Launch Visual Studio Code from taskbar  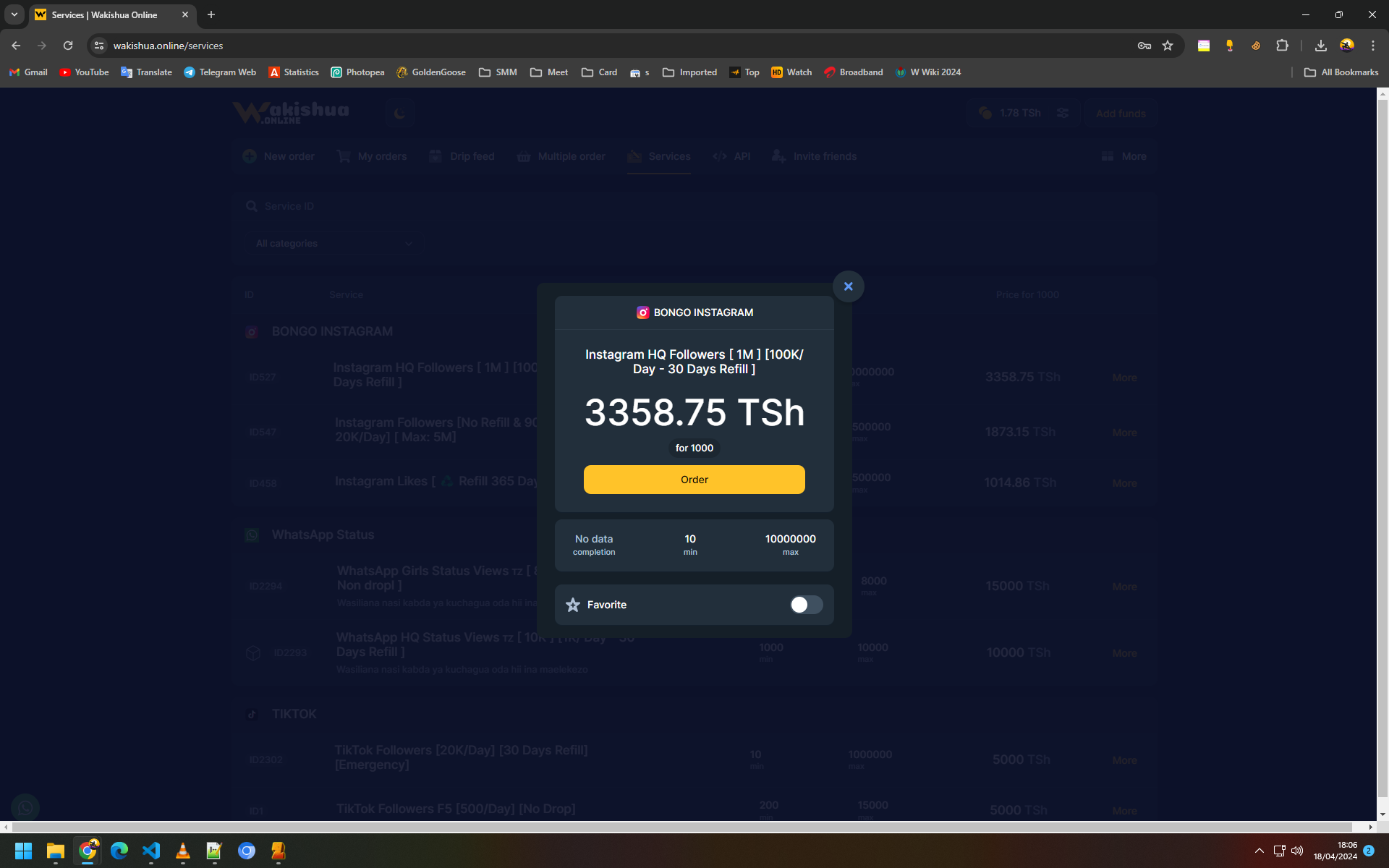click(151, 851)
